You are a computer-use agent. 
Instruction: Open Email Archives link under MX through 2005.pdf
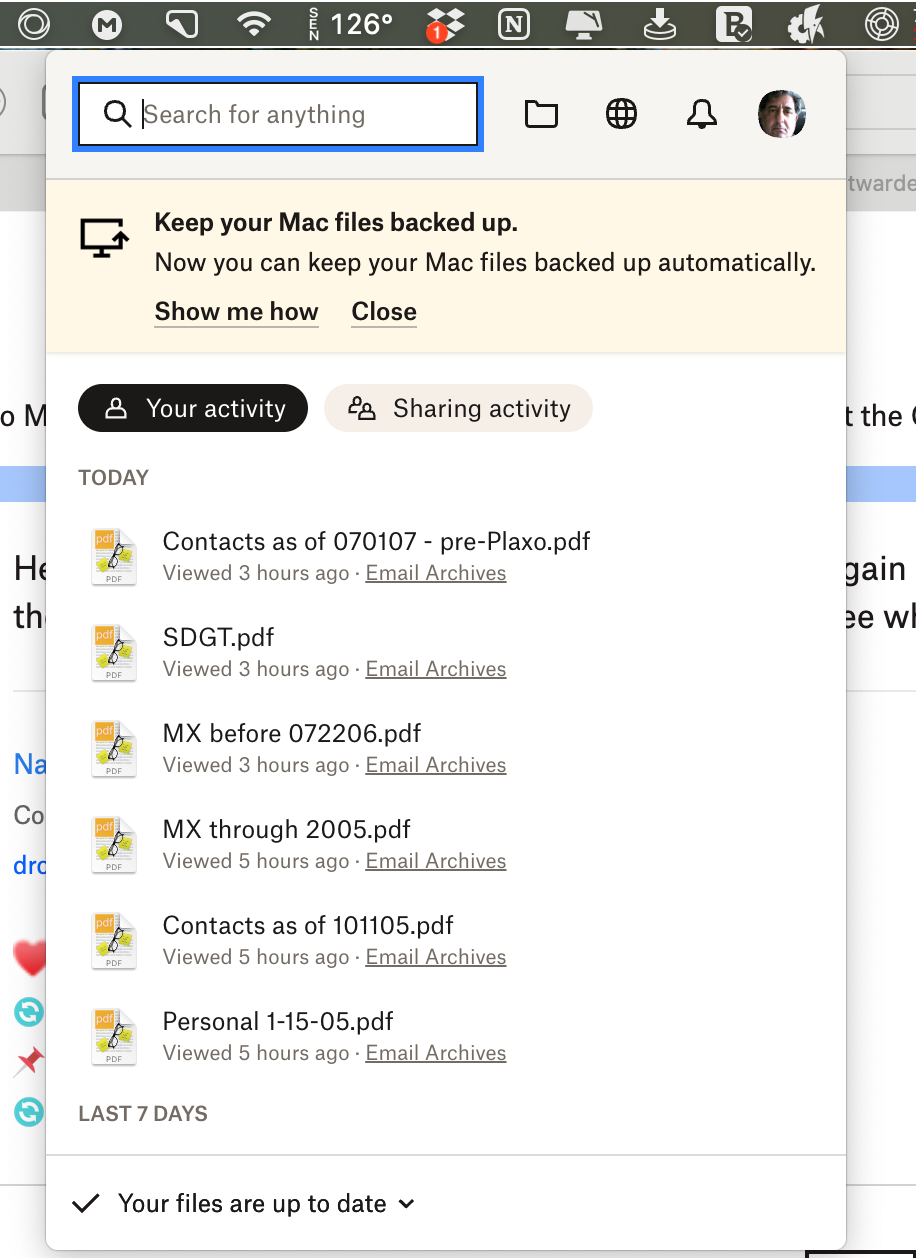click(x=436, y=861)
